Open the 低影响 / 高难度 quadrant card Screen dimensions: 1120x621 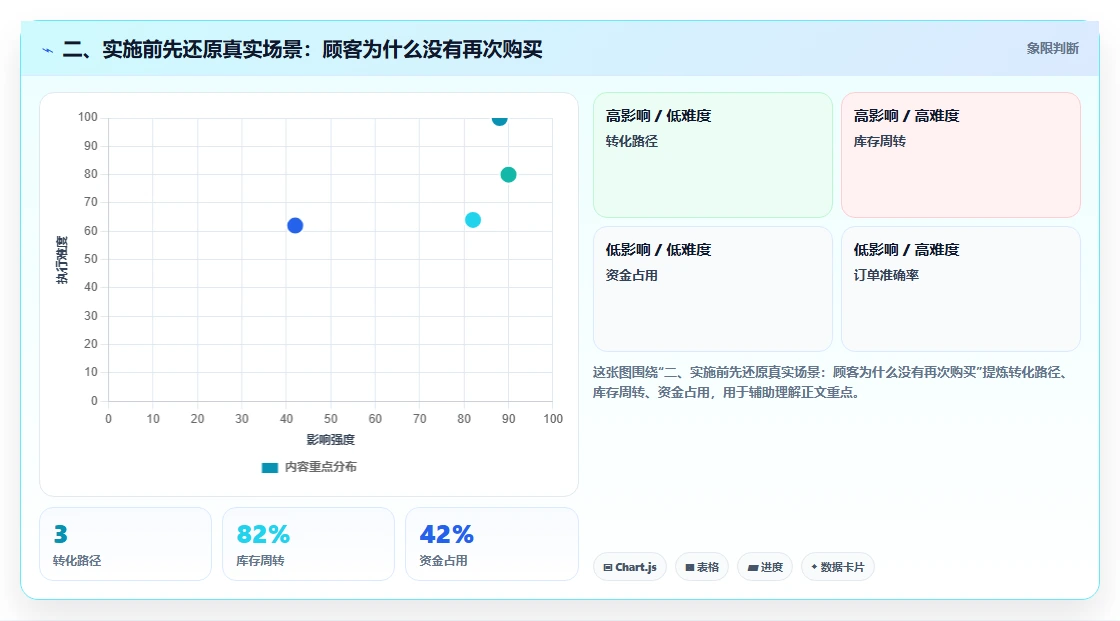click(961, 289)
